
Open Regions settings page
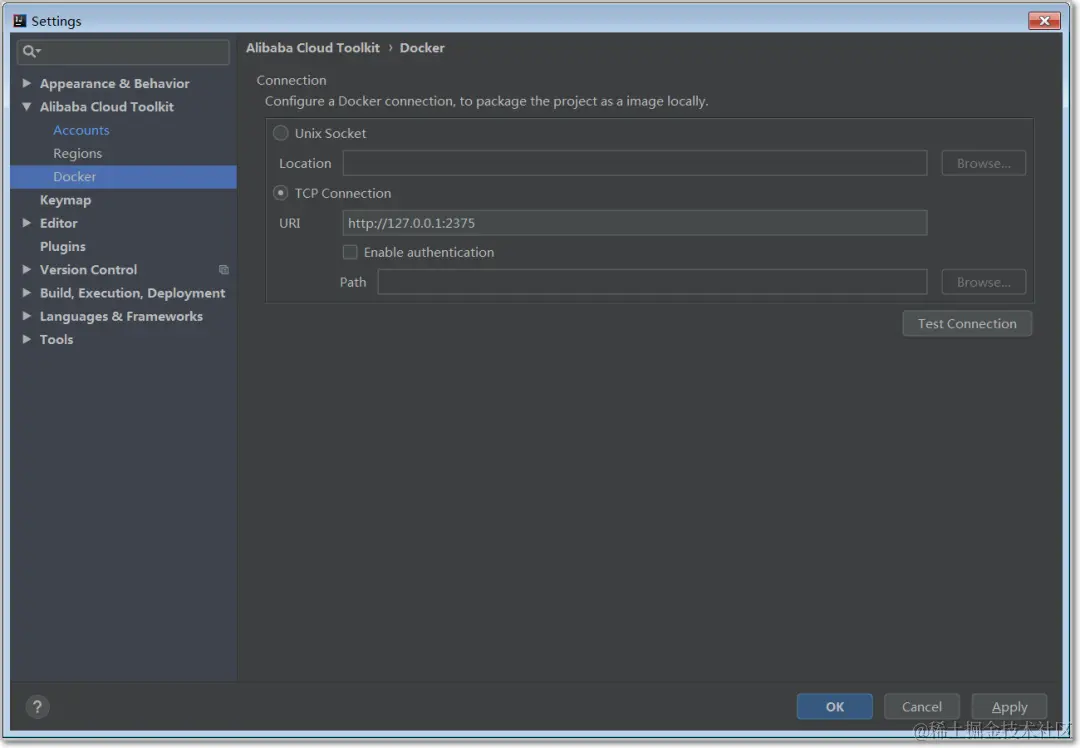click(x=77, y=154)
